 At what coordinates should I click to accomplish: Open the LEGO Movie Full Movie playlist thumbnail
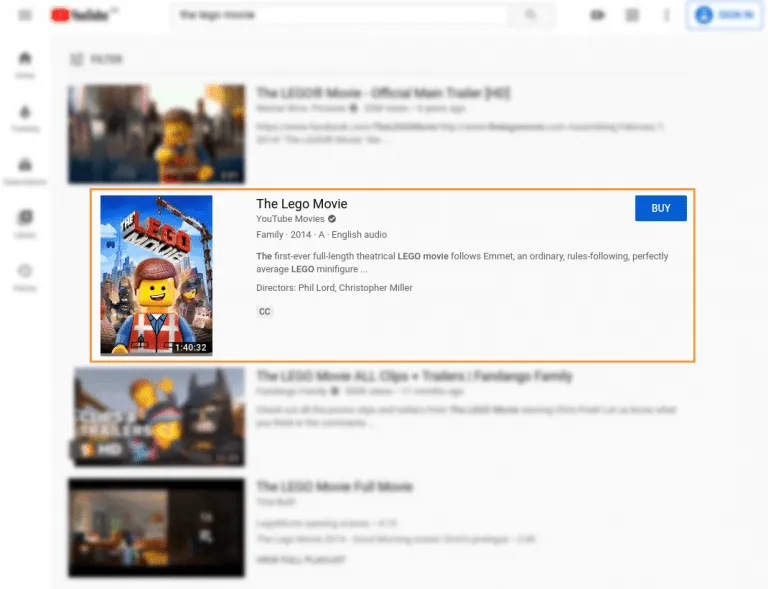point(156,527)
